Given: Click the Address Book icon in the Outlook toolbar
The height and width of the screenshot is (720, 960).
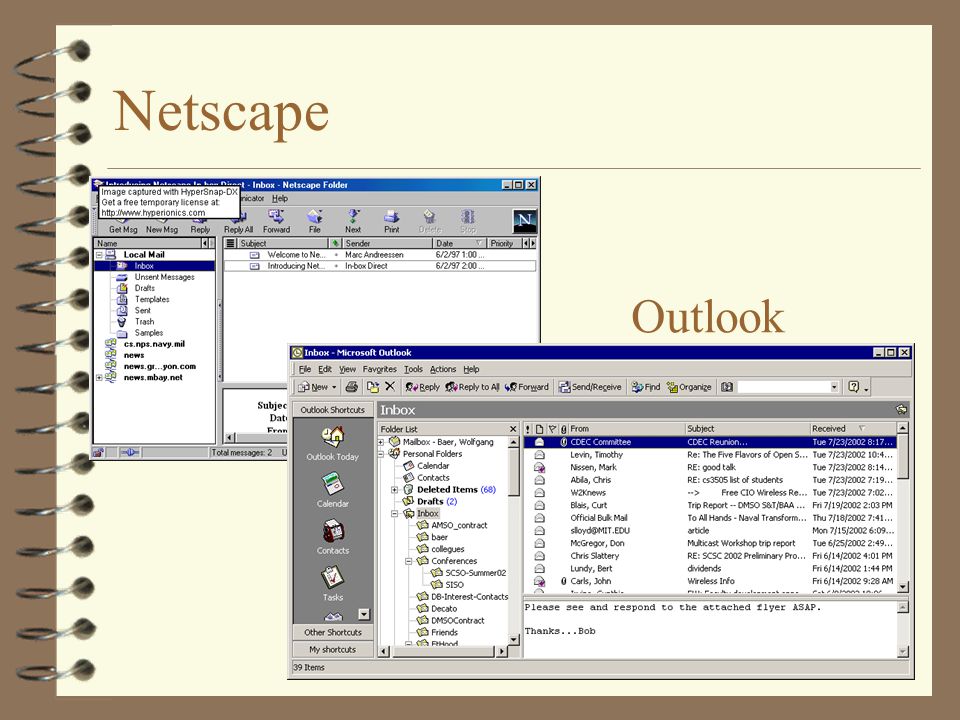Looking at the screenshot, I should pos(727,387).
